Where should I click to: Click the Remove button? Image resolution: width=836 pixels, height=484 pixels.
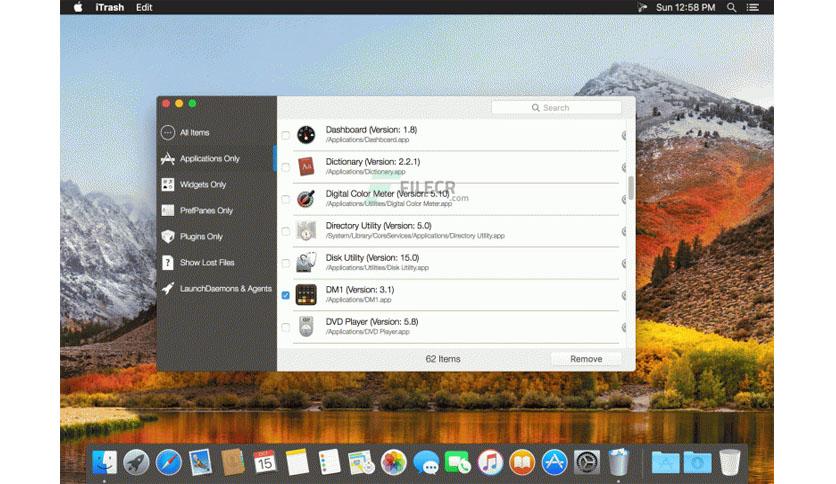(x=586, y=359)
